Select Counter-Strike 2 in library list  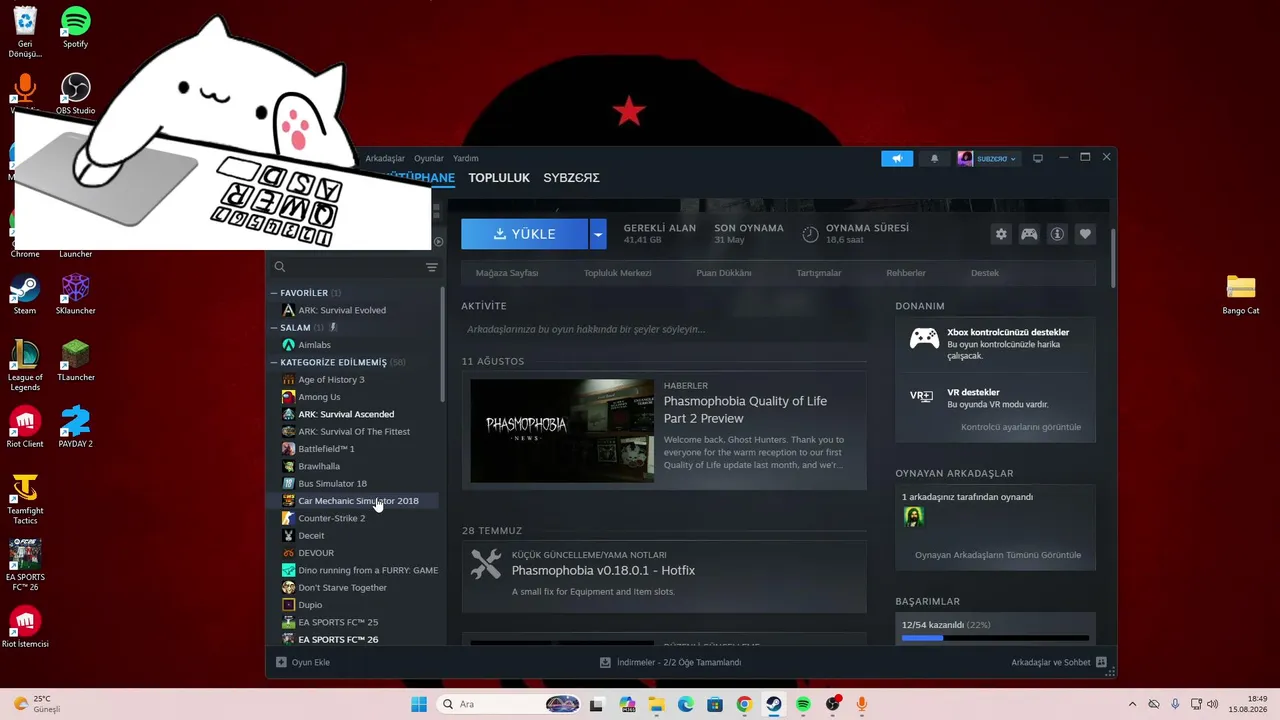coord(331,518)
